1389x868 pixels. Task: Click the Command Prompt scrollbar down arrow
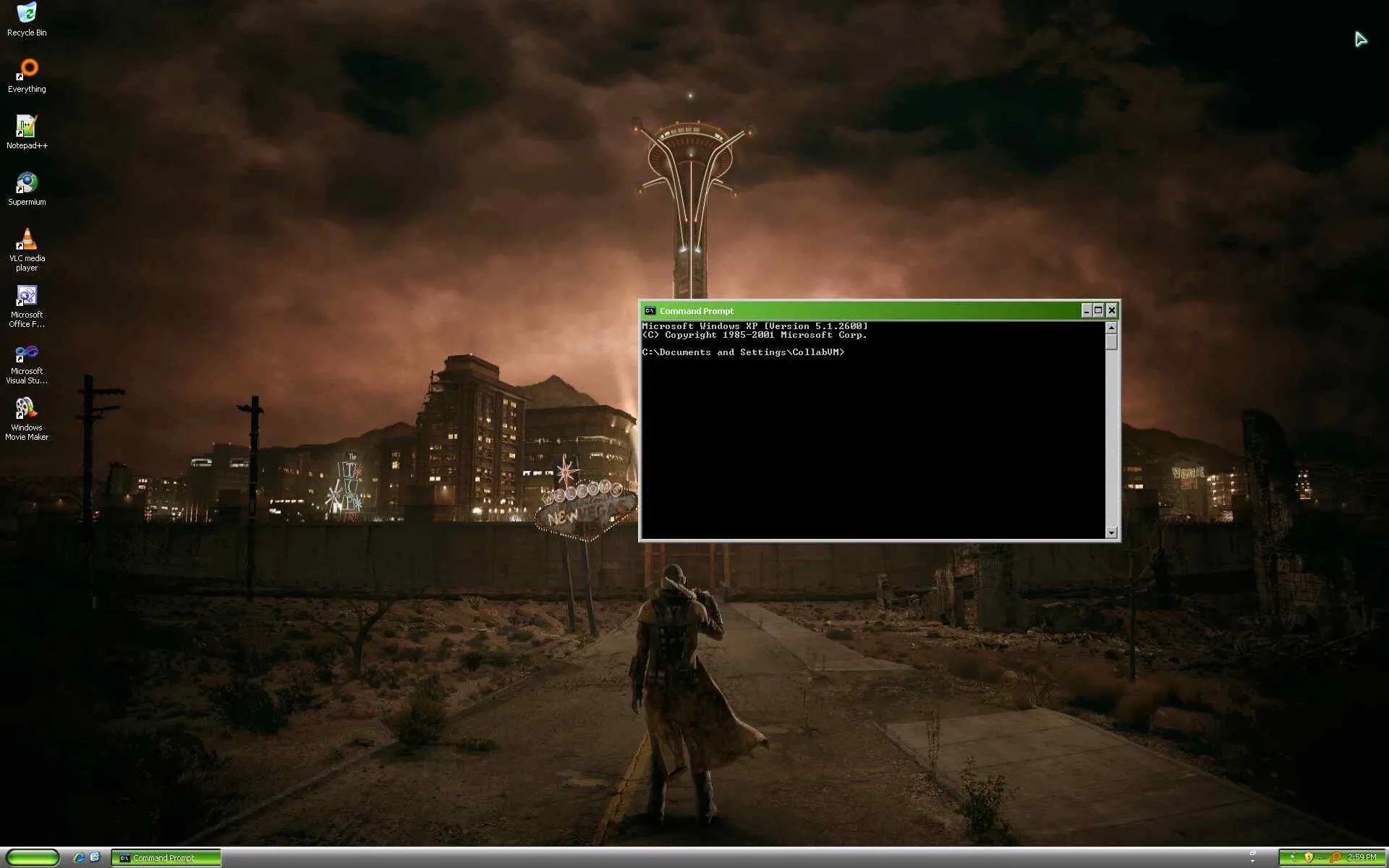click(x=1111, y=533)
